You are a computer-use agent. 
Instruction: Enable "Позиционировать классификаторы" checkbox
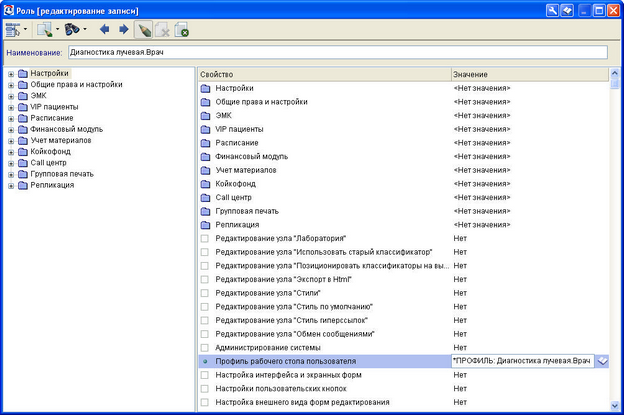click(205, 266)
